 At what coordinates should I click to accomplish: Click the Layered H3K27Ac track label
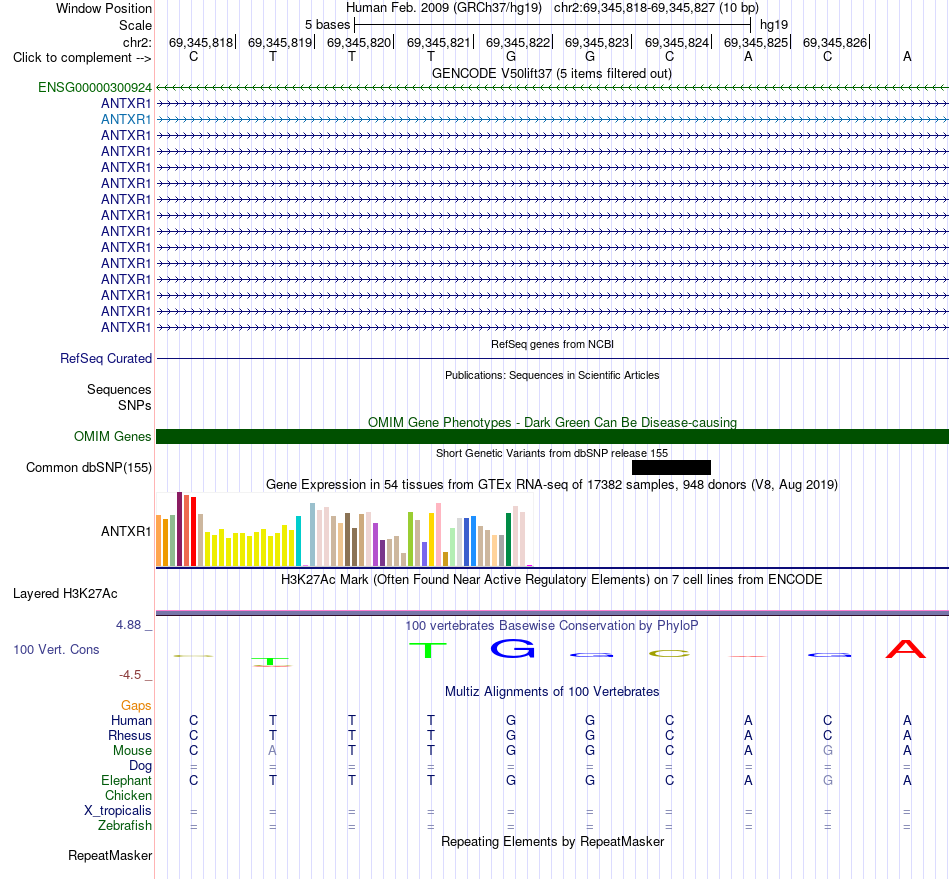pyautogui.click(x=65, y=594)
